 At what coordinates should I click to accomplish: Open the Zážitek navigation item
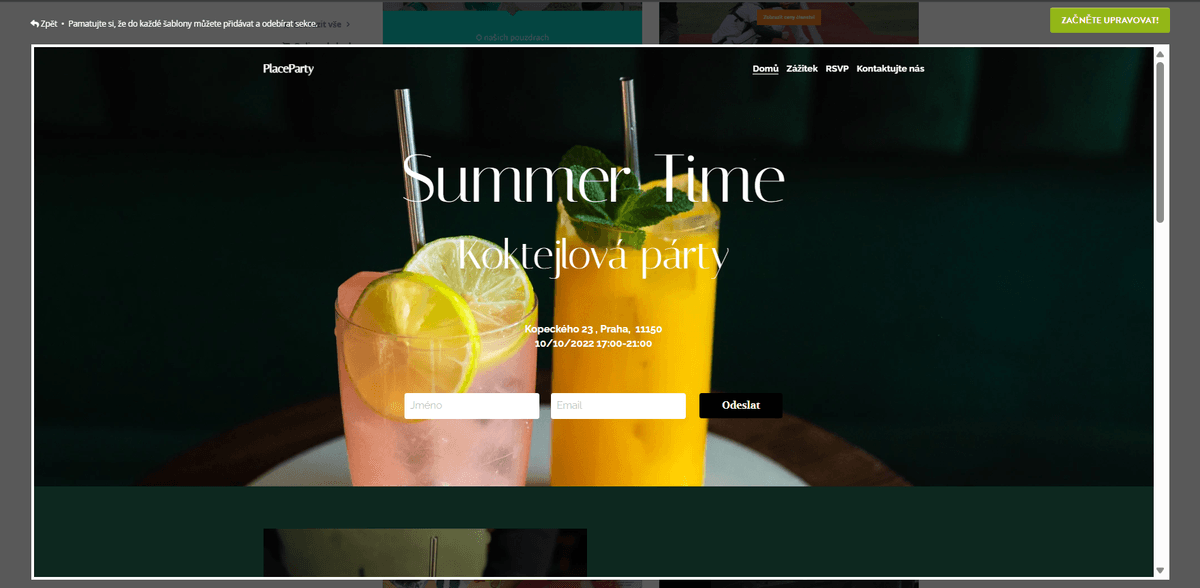click(x=802, y=68)
